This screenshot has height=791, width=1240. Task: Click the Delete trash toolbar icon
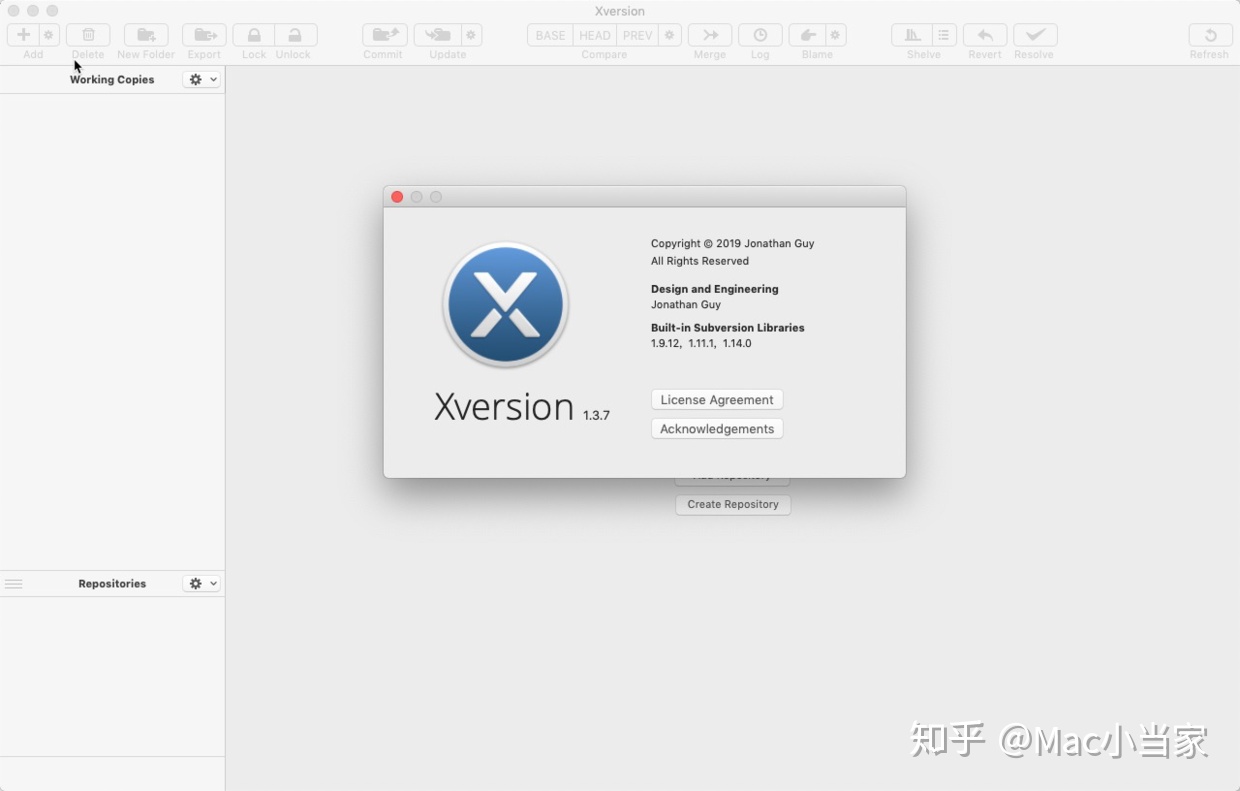(x=88, y=35)
